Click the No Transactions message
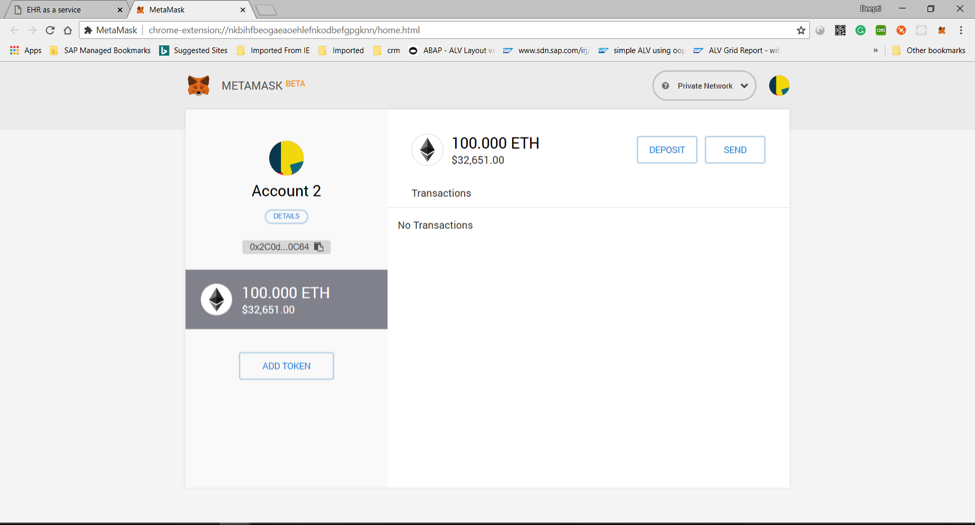Screen dimensions: 975x525 coord(435,225)
